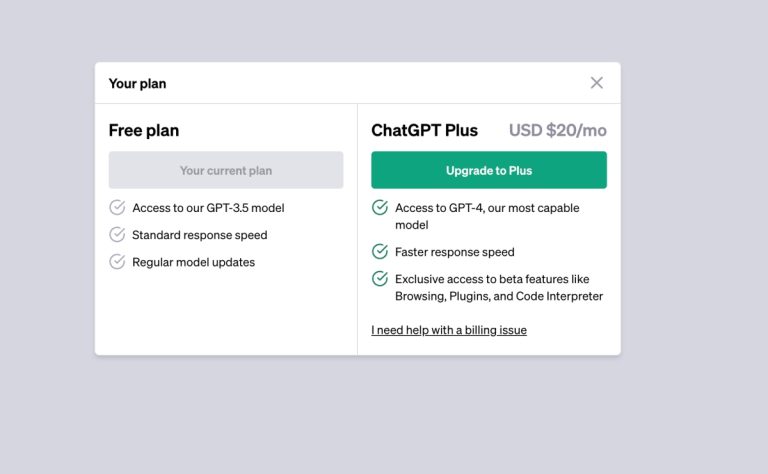
Task: Click the Faster response speed text
Action: tap(455, 252)
